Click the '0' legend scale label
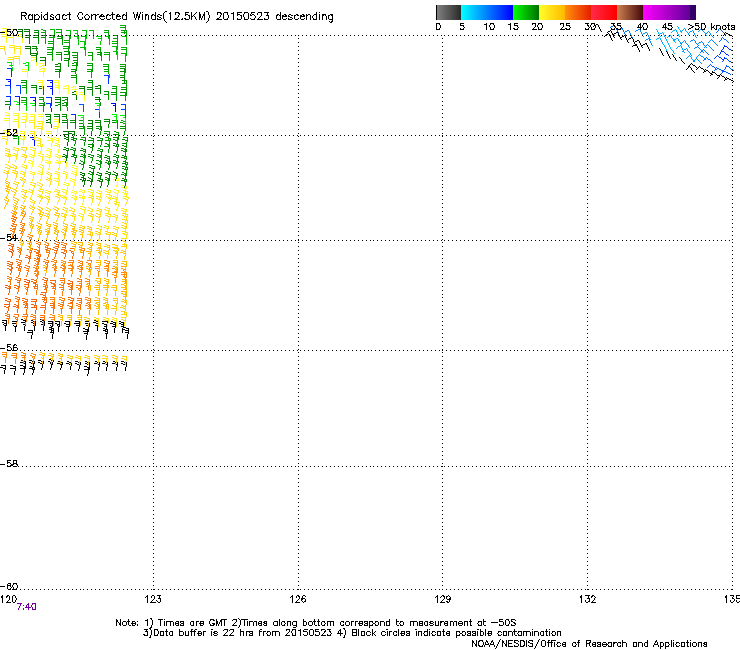 coord(438,27)
